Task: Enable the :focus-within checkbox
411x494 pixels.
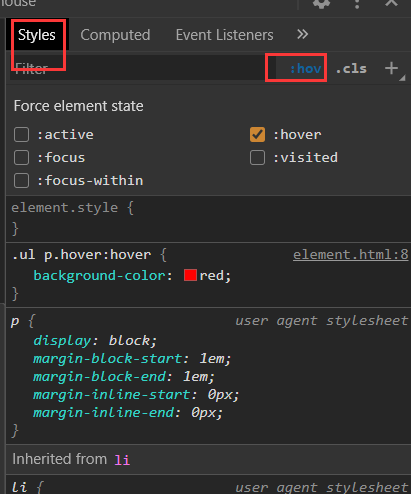Action: [21, 181]
